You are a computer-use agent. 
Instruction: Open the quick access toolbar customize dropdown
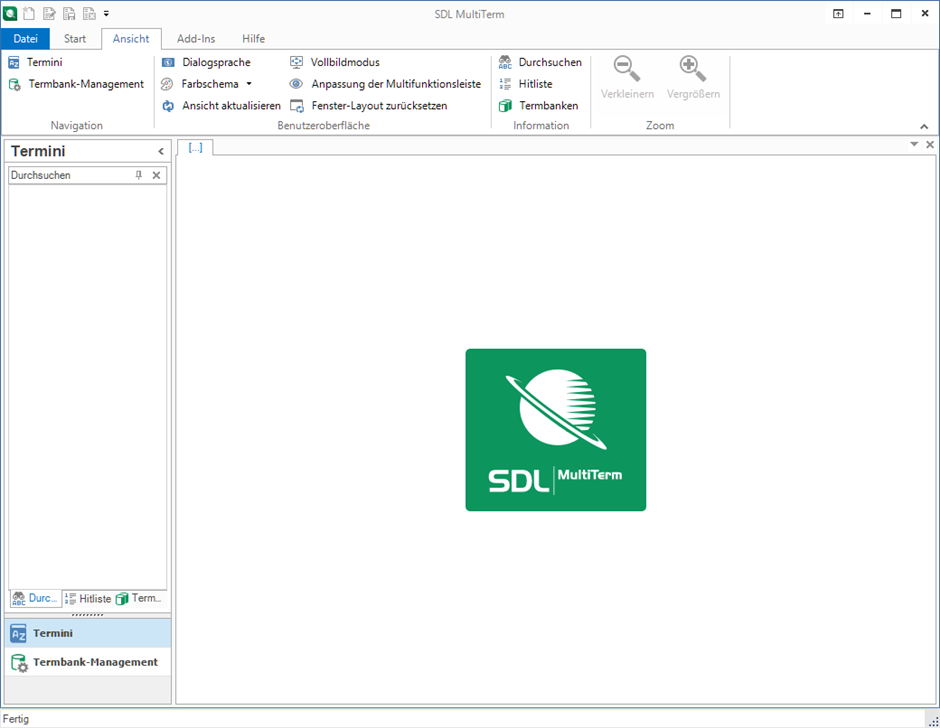click(x=106, y=13)
